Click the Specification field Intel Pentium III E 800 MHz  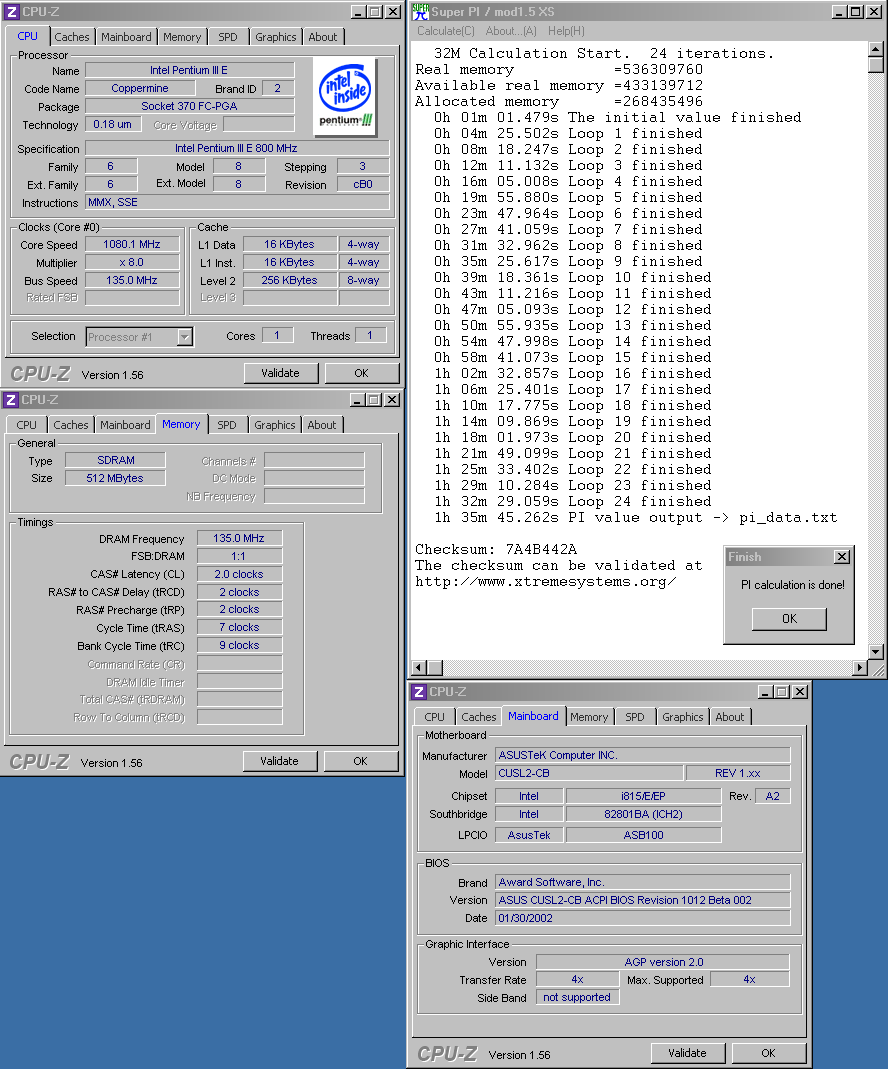pos(236,148)
